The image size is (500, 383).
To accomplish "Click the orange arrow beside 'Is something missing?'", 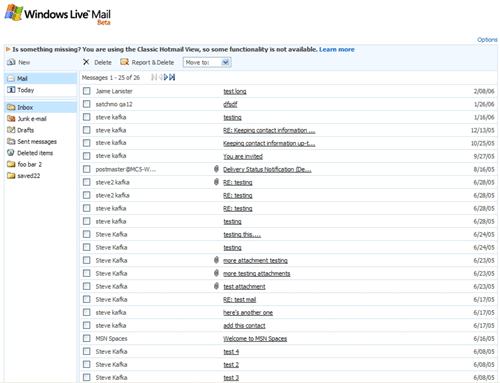I will click(x=8, y=49).
